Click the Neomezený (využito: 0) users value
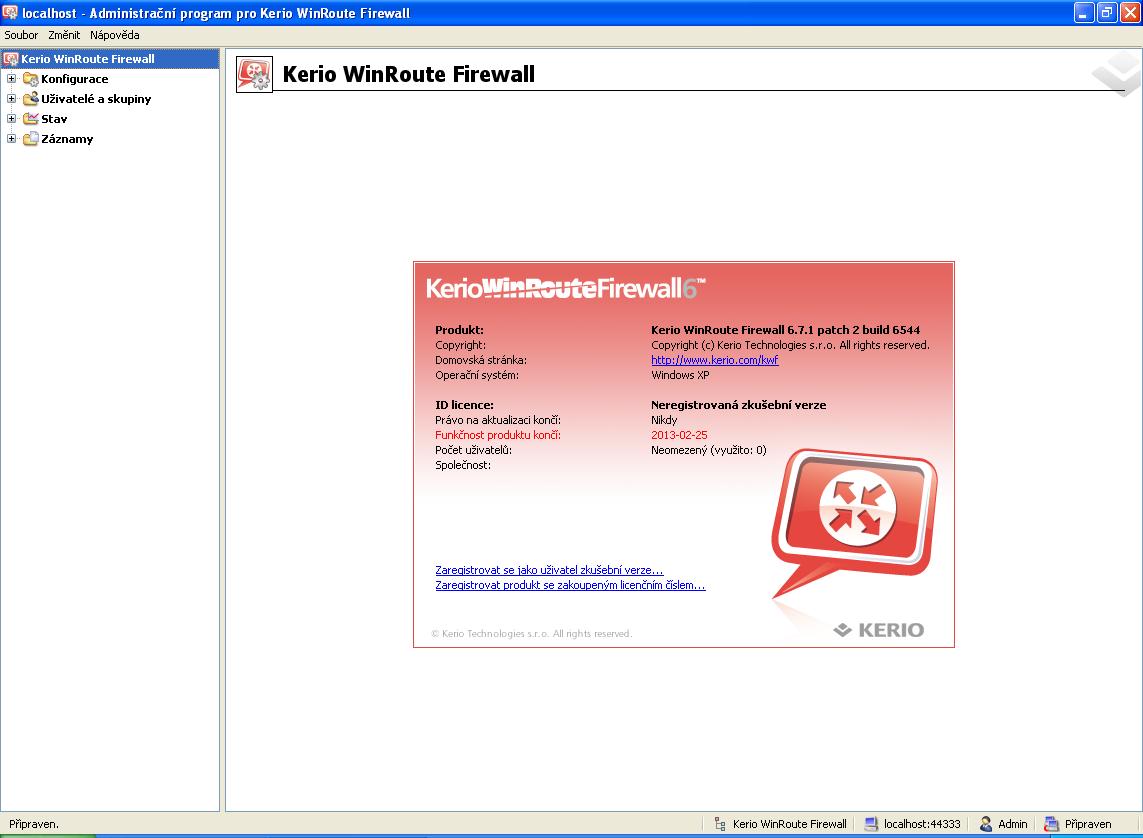Screen dimensions: 1143x838 click(x=709, y=450)
